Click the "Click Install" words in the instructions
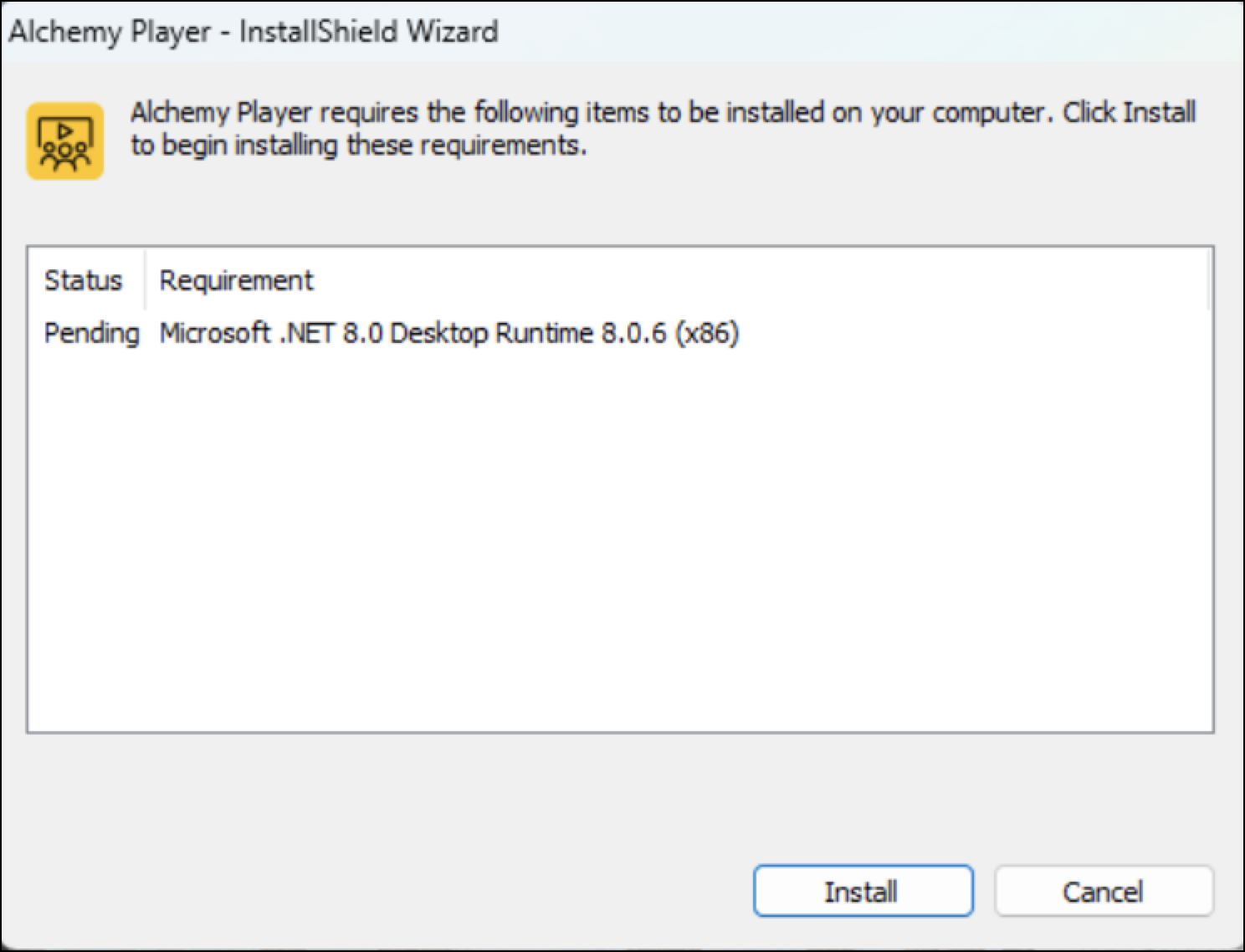The image size is (1245, 952). 1129,112
